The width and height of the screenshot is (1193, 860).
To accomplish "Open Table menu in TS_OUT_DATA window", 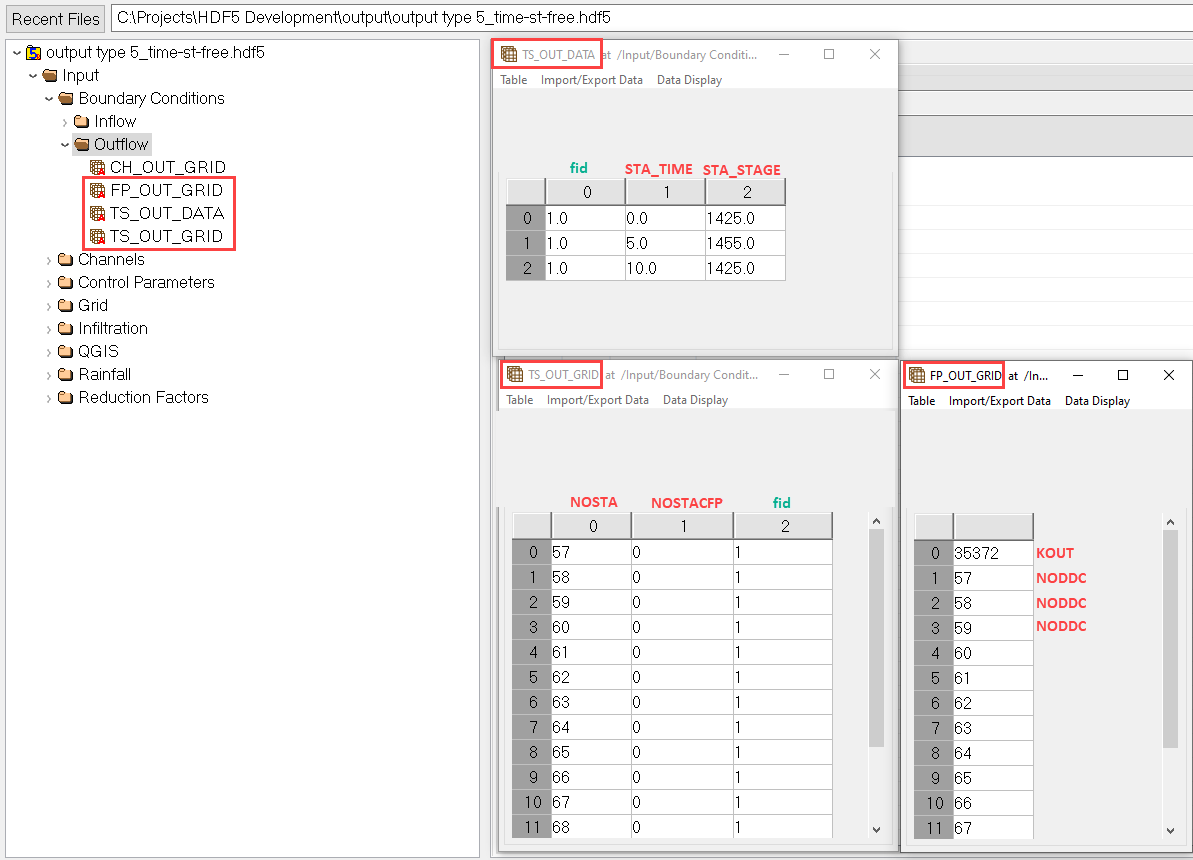I will pos(513,80).
